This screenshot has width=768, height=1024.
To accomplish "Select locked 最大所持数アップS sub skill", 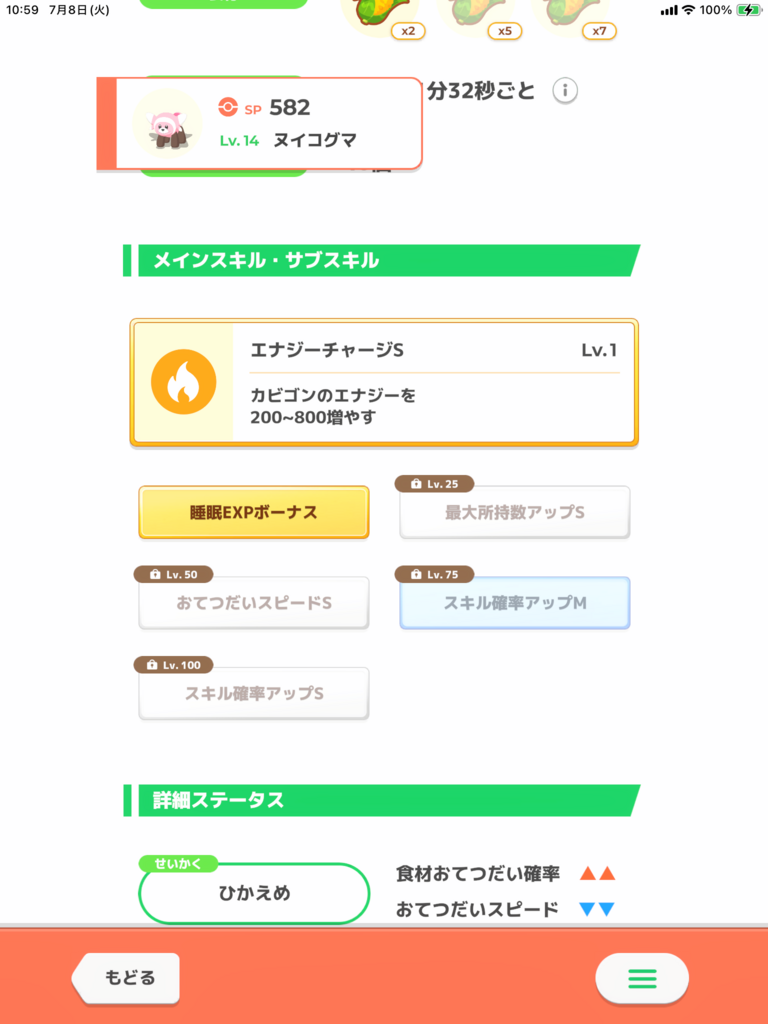I will [515, 513].
